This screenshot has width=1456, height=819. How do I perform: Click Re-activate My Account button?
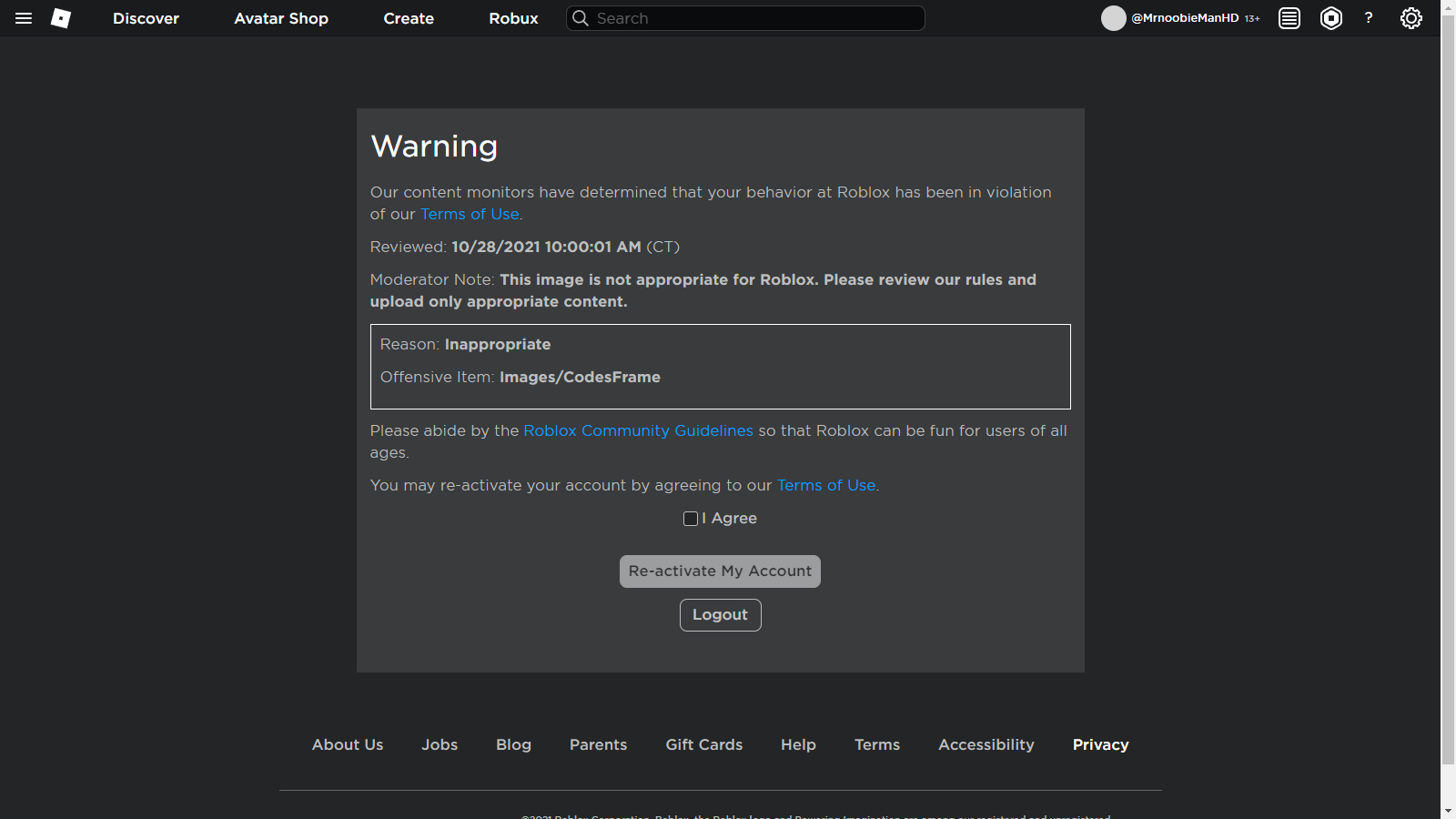click(720, 571)
